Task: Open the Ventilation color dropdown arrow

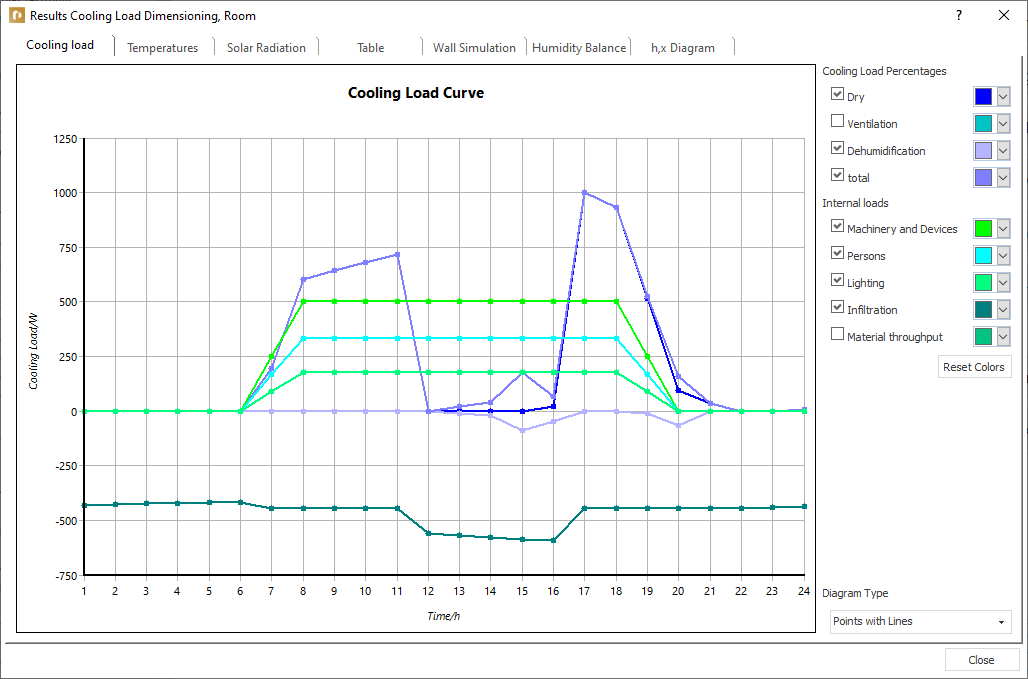Action: click(1003, 124)
